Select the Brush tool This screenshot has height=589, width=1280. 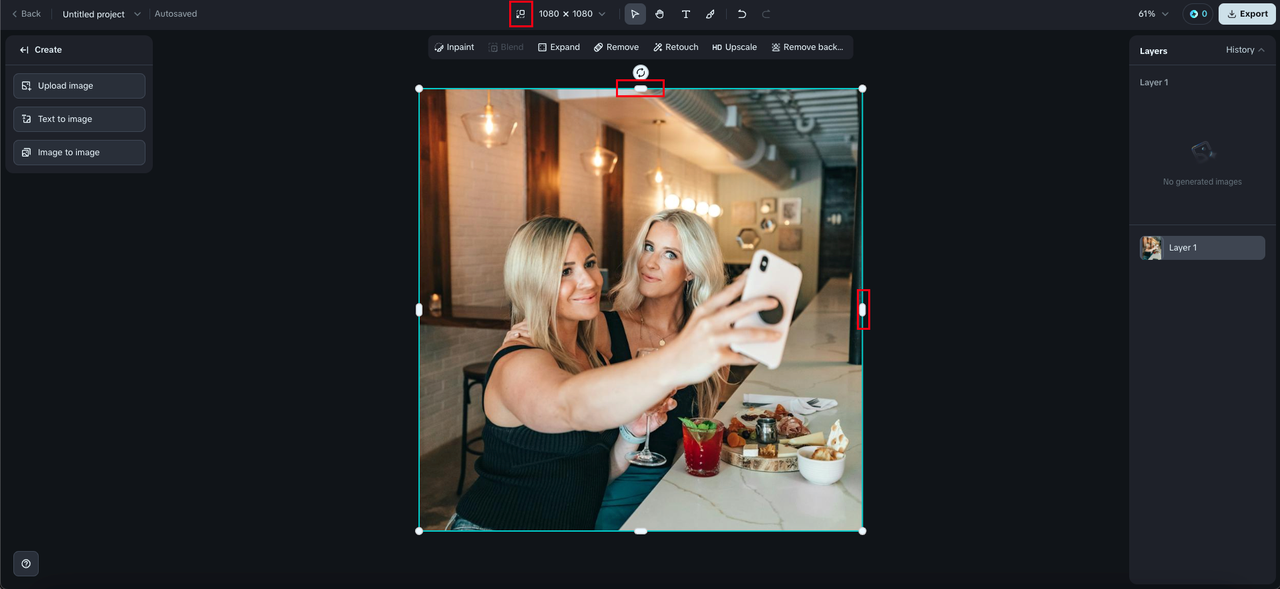[x=711, y=14]
